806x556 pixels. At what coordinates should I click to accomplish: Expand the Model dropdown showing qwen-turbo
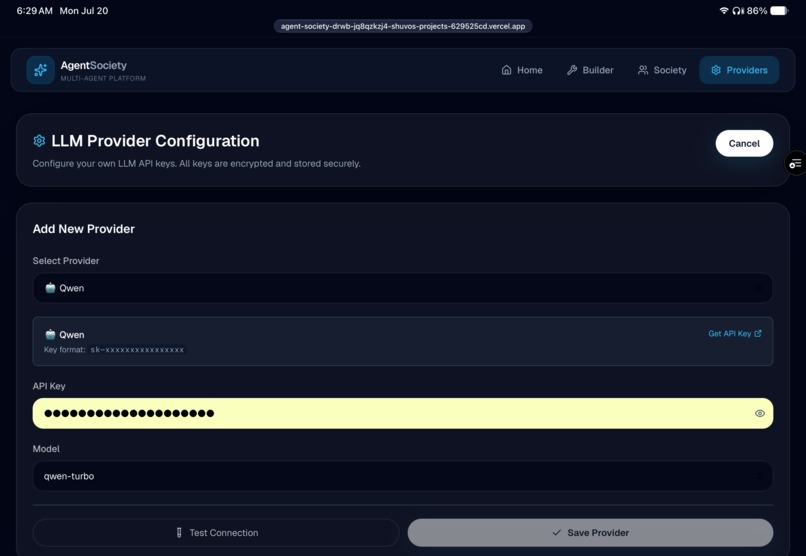(x=402, y=476)
